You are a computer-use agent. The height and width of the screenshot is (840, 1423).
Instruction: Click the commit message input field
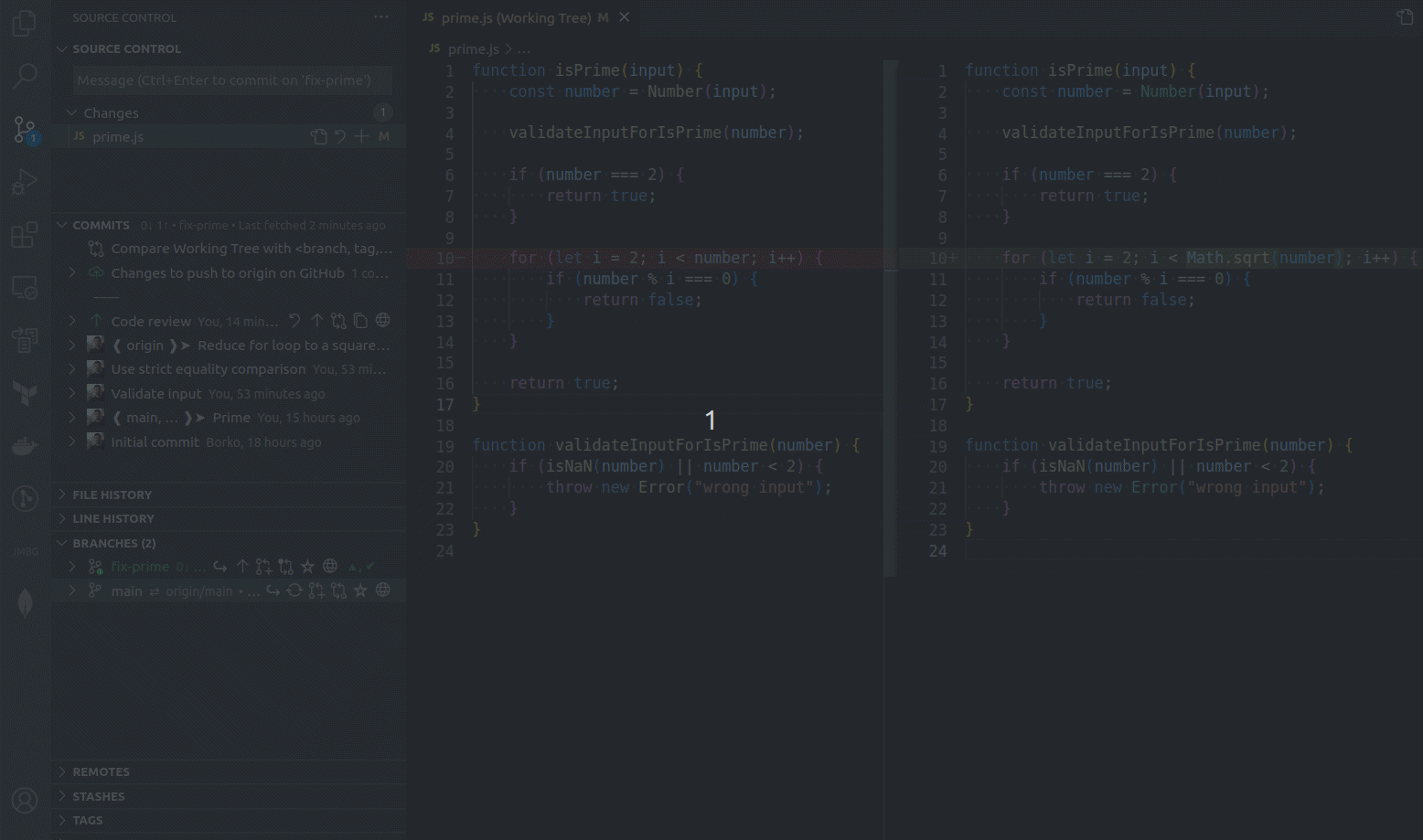(x=232, y=80)
